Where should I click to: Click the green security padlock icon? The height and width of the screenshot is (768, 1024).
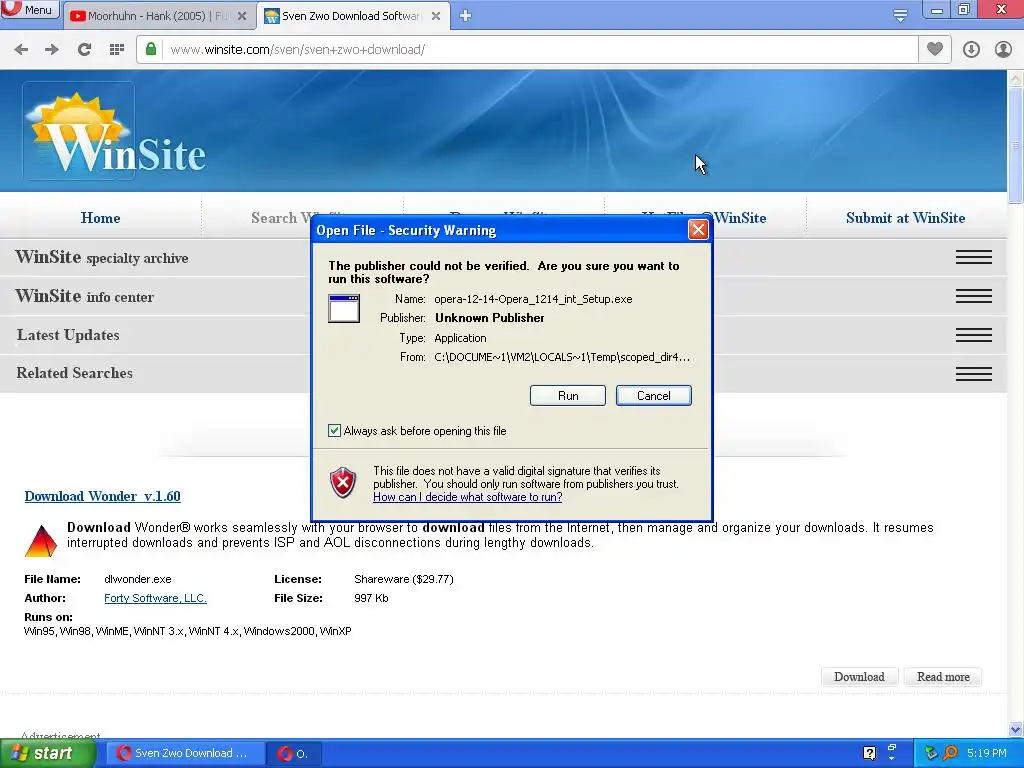coord(151,49)
